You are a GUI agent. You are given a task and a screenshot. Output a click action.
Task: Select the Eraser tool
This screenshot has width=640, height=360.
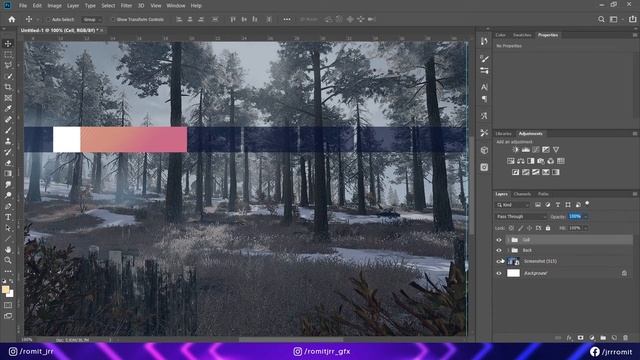(x=8, y=163)
